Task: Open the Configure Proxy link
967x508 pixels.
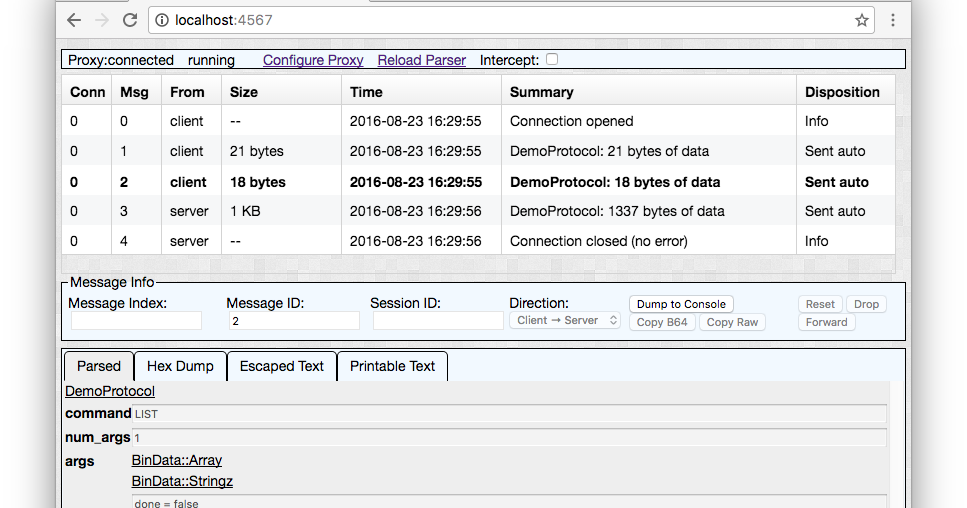Action: coord(313,60)
